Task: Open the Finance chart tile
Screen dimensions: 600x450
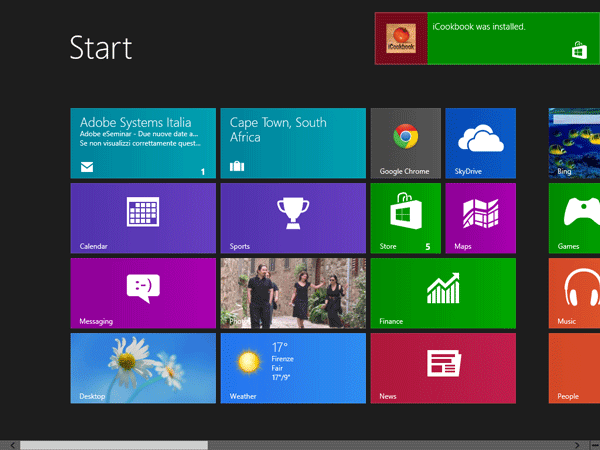Action: point(442,292)
